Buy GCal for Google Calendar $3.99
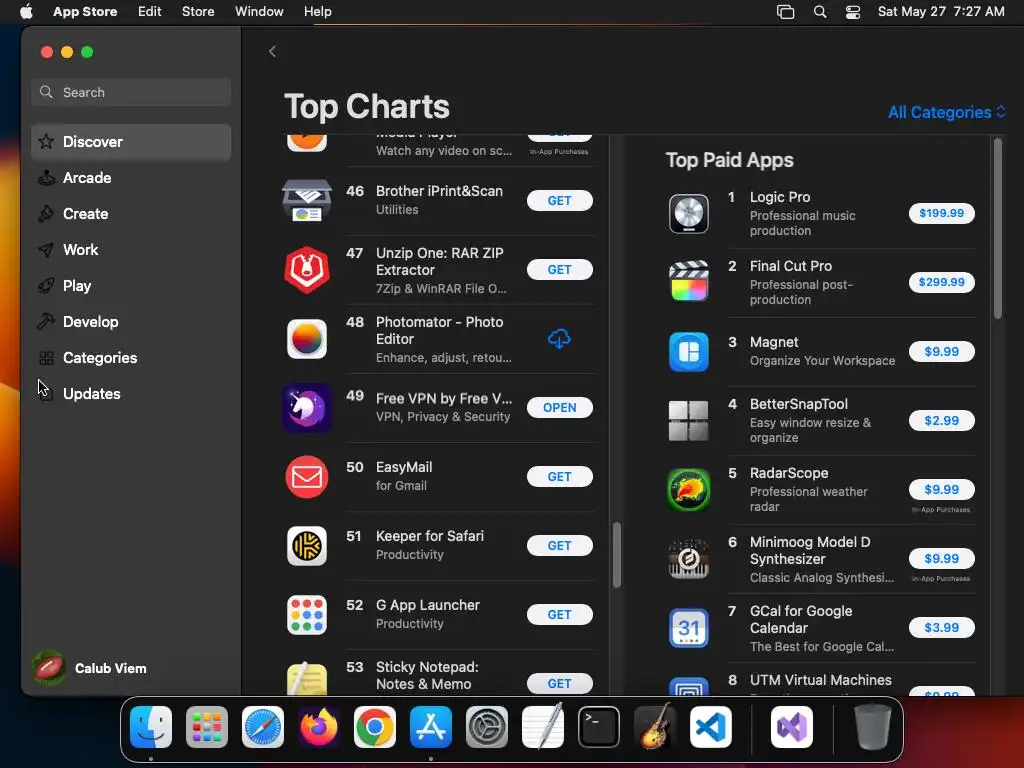The width and height of the screenshot is (1024, 768). pyautogui.click(x=942, y=628)
